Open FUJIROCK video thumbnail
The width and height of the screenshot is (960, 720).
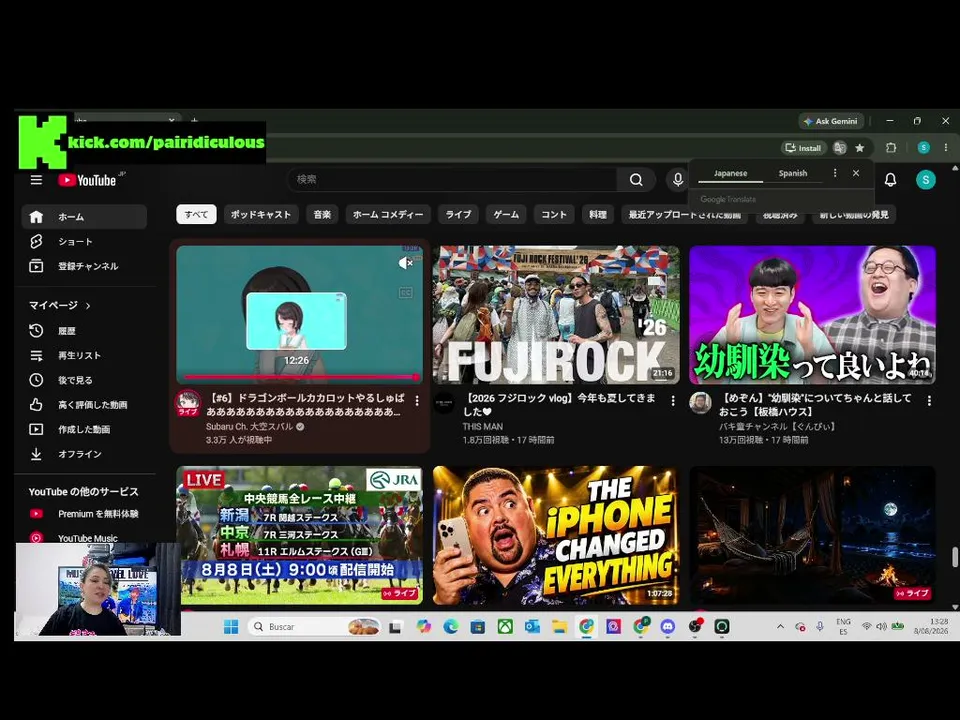pos(556,315)
